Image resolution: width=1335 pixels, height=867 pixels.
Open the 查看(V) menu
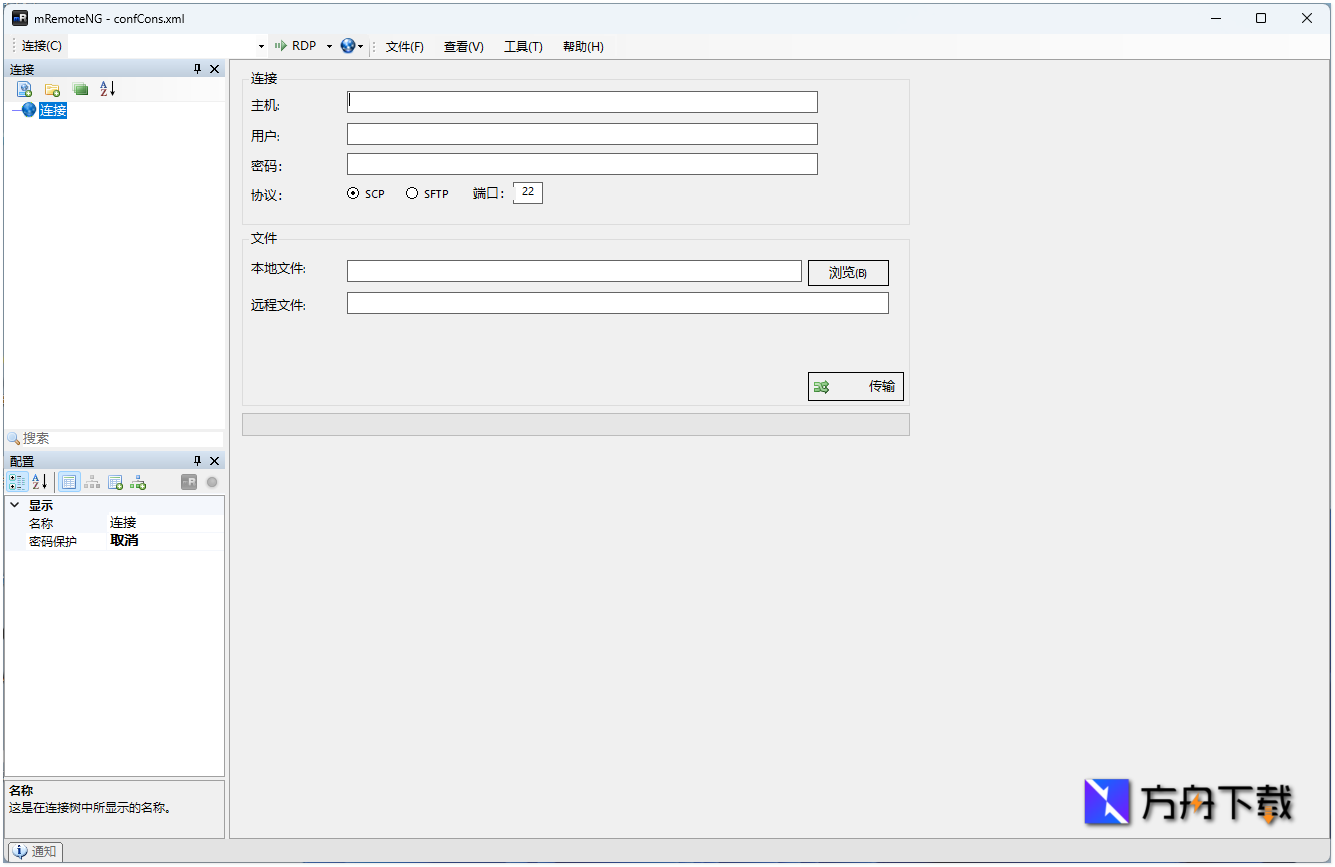(x=464, y=46)
